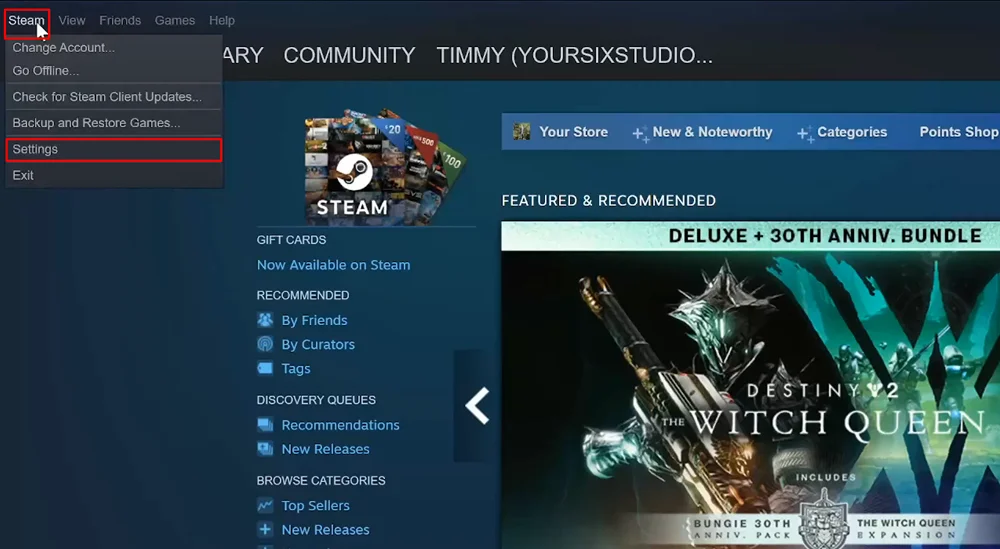Click the plus icon beside Categories
Screen dimensions: 1000x549
coord(805,134)
